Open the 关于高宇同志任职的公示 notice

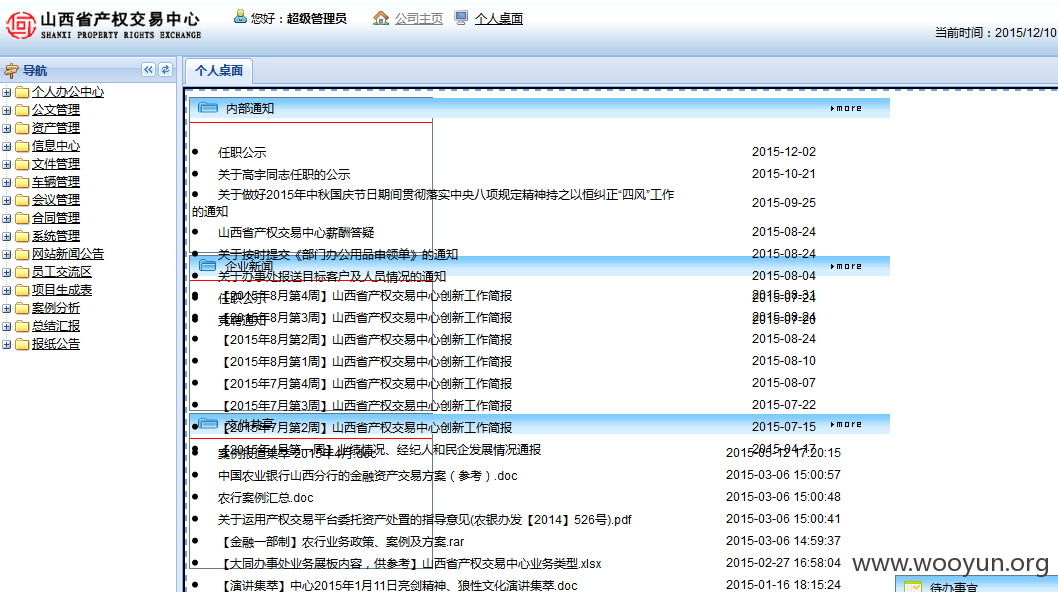pos(284,174)
